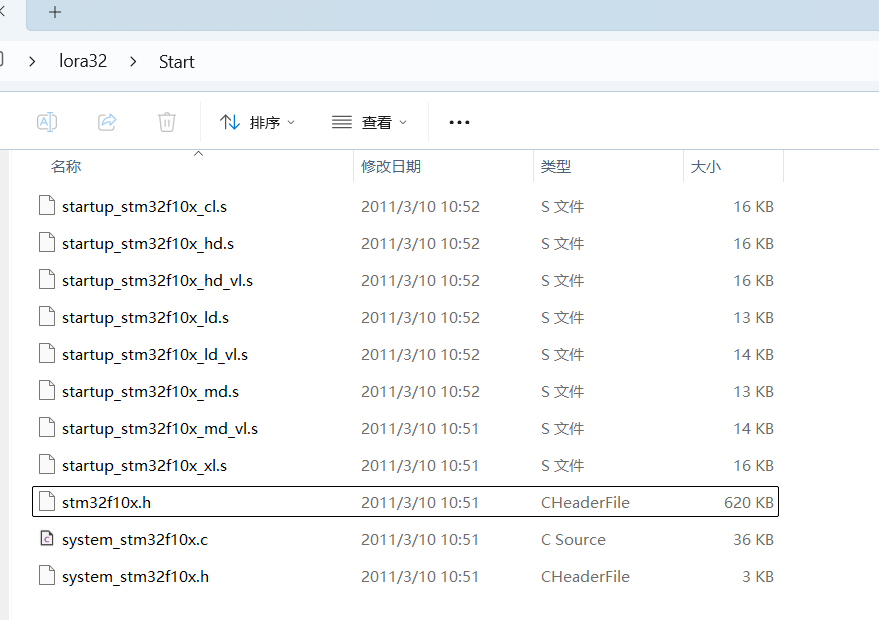Select file startup_stm32f10x_xl.s

pyautogui.click(x=405, y=465)
